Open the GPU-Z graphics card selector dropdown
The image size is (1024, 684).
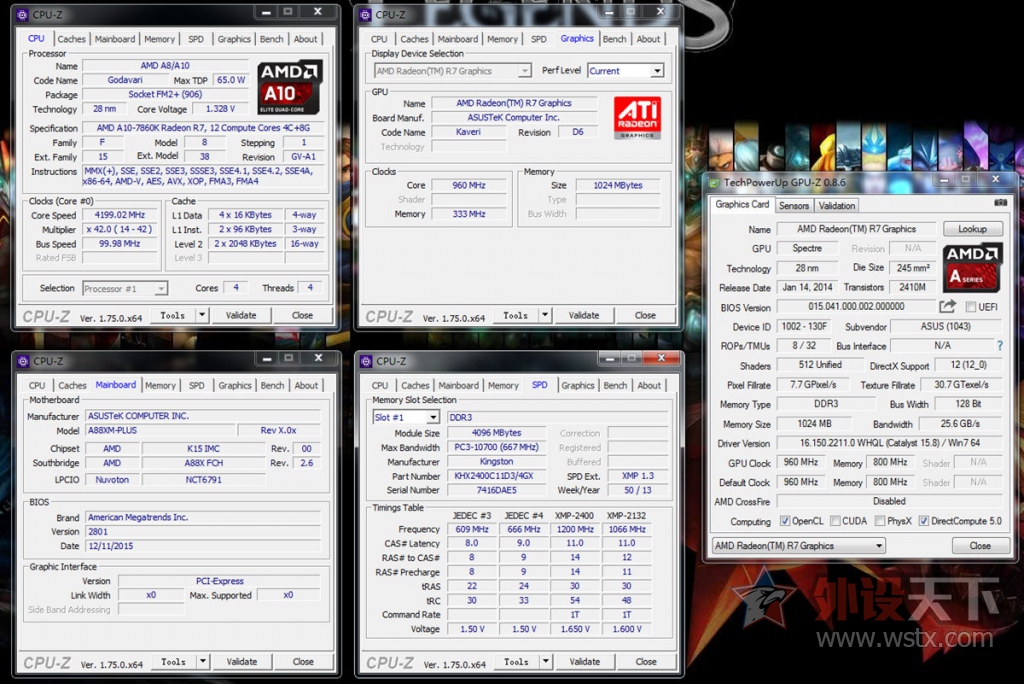799,546
